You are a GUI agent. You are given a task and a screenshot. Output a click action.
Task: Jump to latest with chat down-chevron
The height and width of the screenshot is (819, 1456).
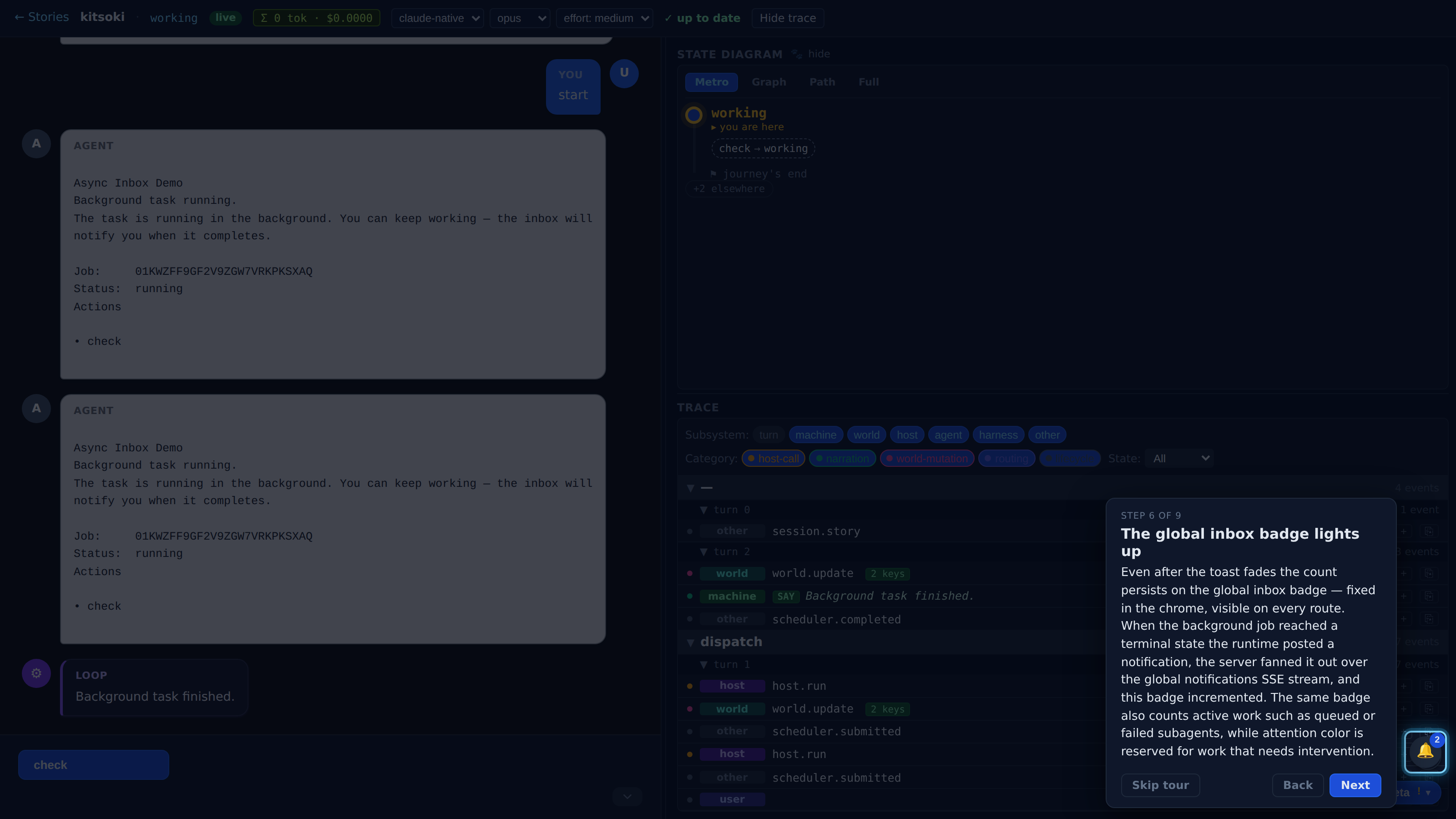tap(627, 796)
